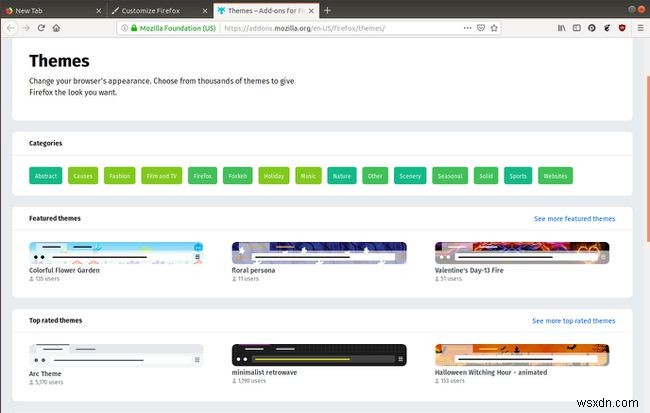650x413 pixels.
Task: Follow See more featured themes link
Action: [575, 219]
